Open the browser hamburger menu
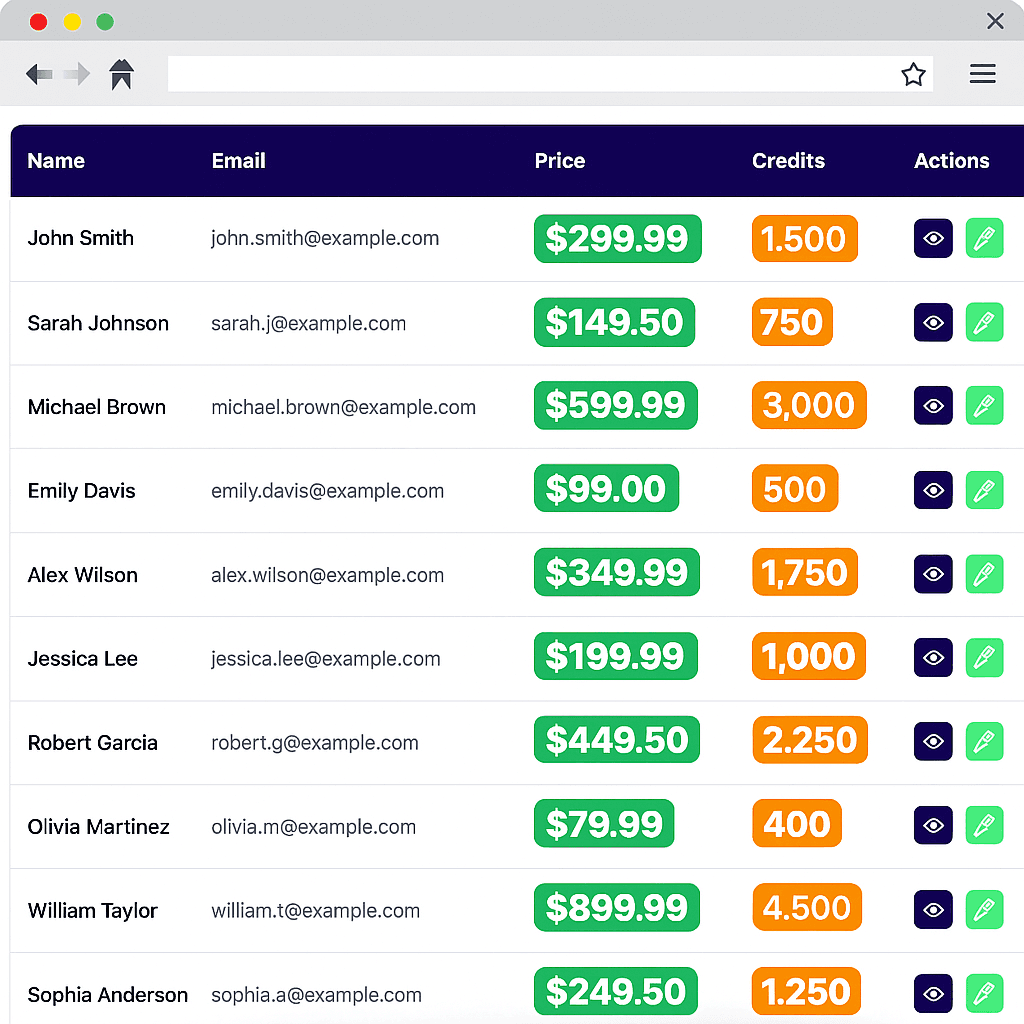The image size is (1024, 1024). (x=982, y=74)
